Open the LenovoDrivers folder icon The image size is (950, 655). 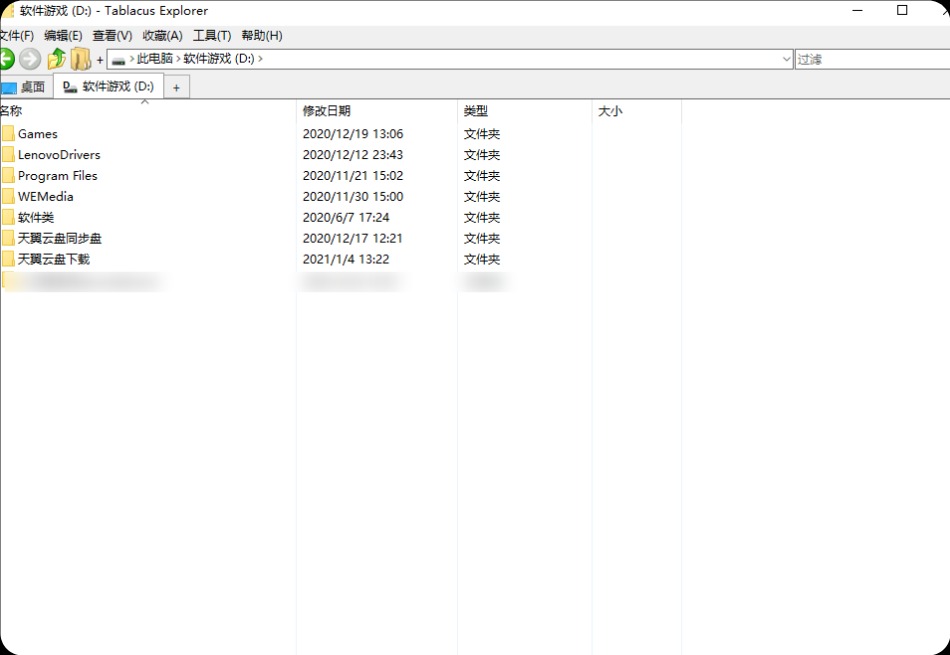[x=10, y=154]
